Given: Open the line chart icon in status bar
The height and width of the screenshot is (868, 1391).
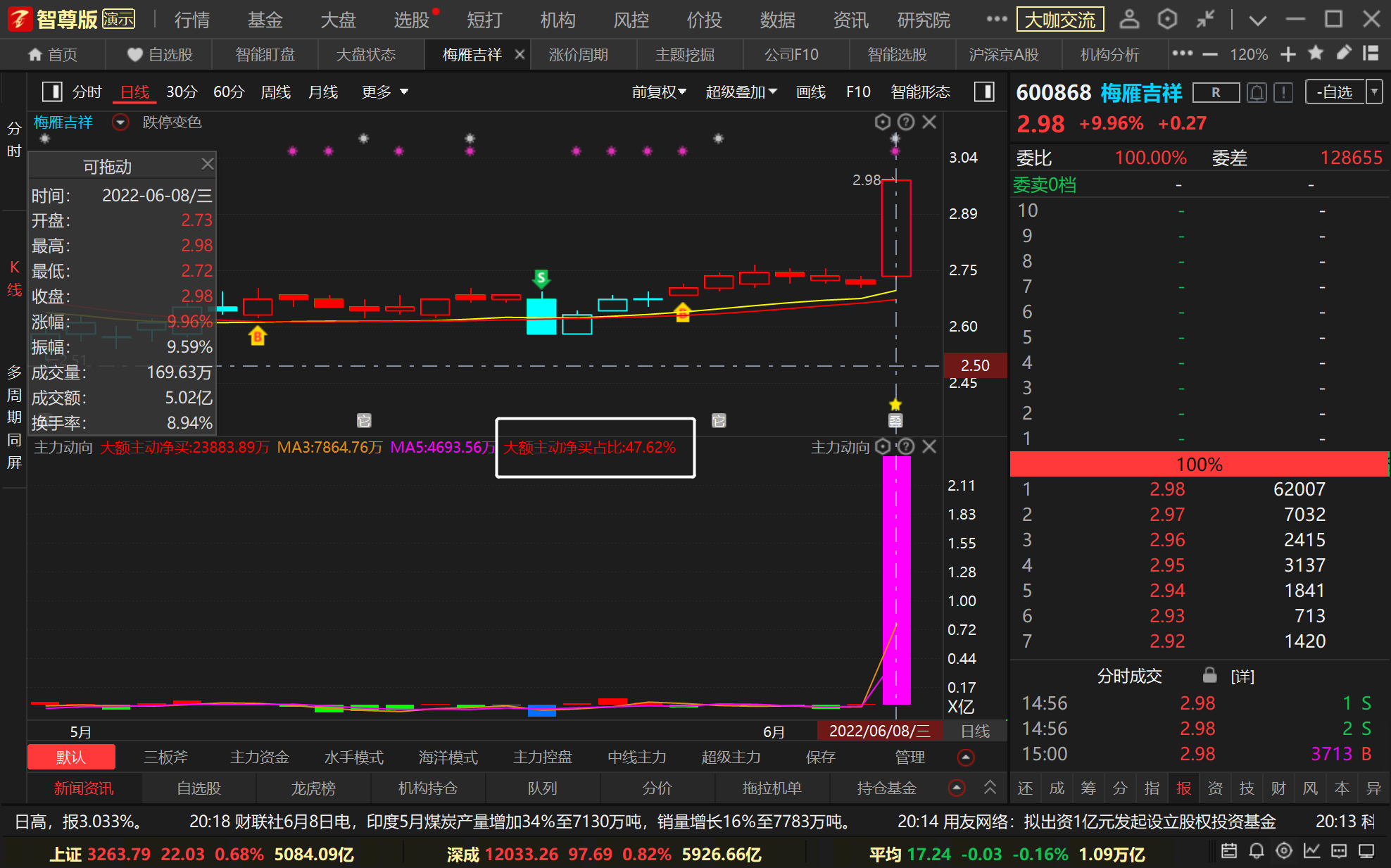Looking at the screenshot, I should click(1311, 851).
